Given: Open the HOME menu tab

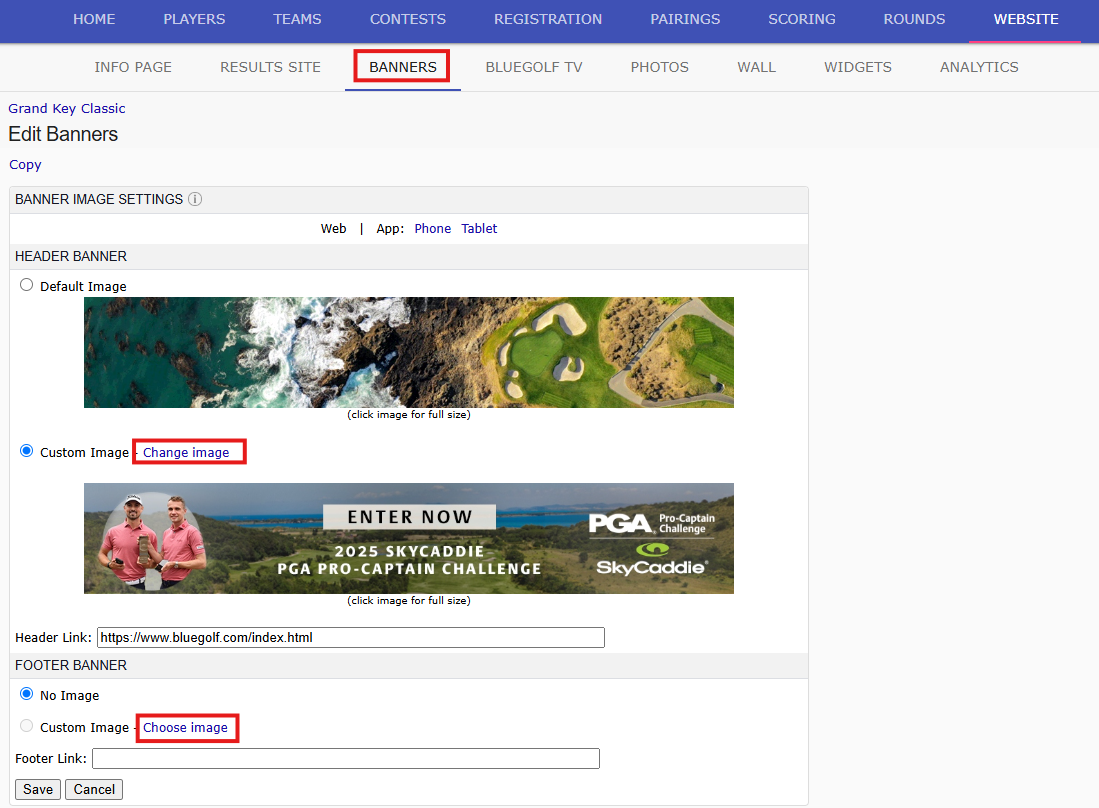Looking at the screenshot, I should (94, 20).
